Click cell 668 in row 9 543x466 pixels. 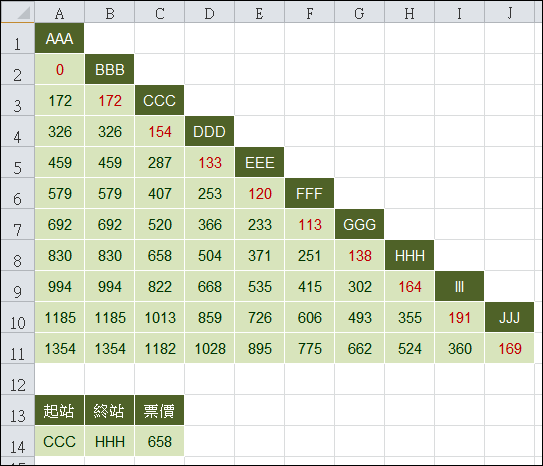[x=210, y=286]
